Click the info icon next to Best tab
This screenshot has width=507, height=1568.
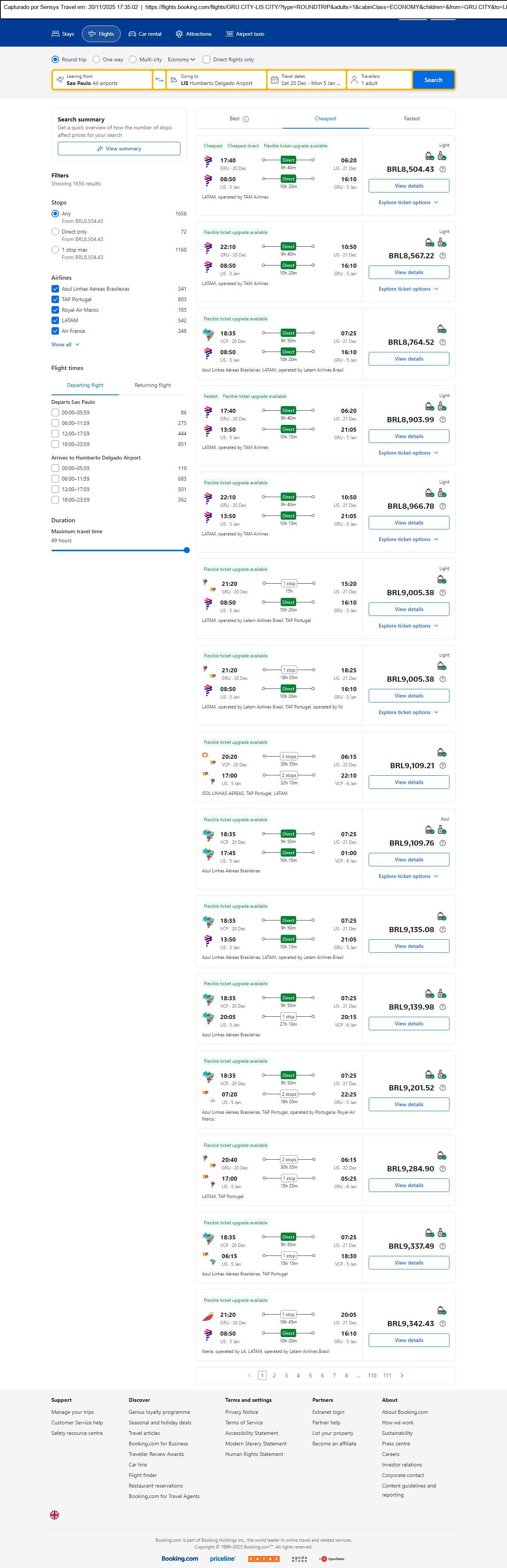(246, 119)
